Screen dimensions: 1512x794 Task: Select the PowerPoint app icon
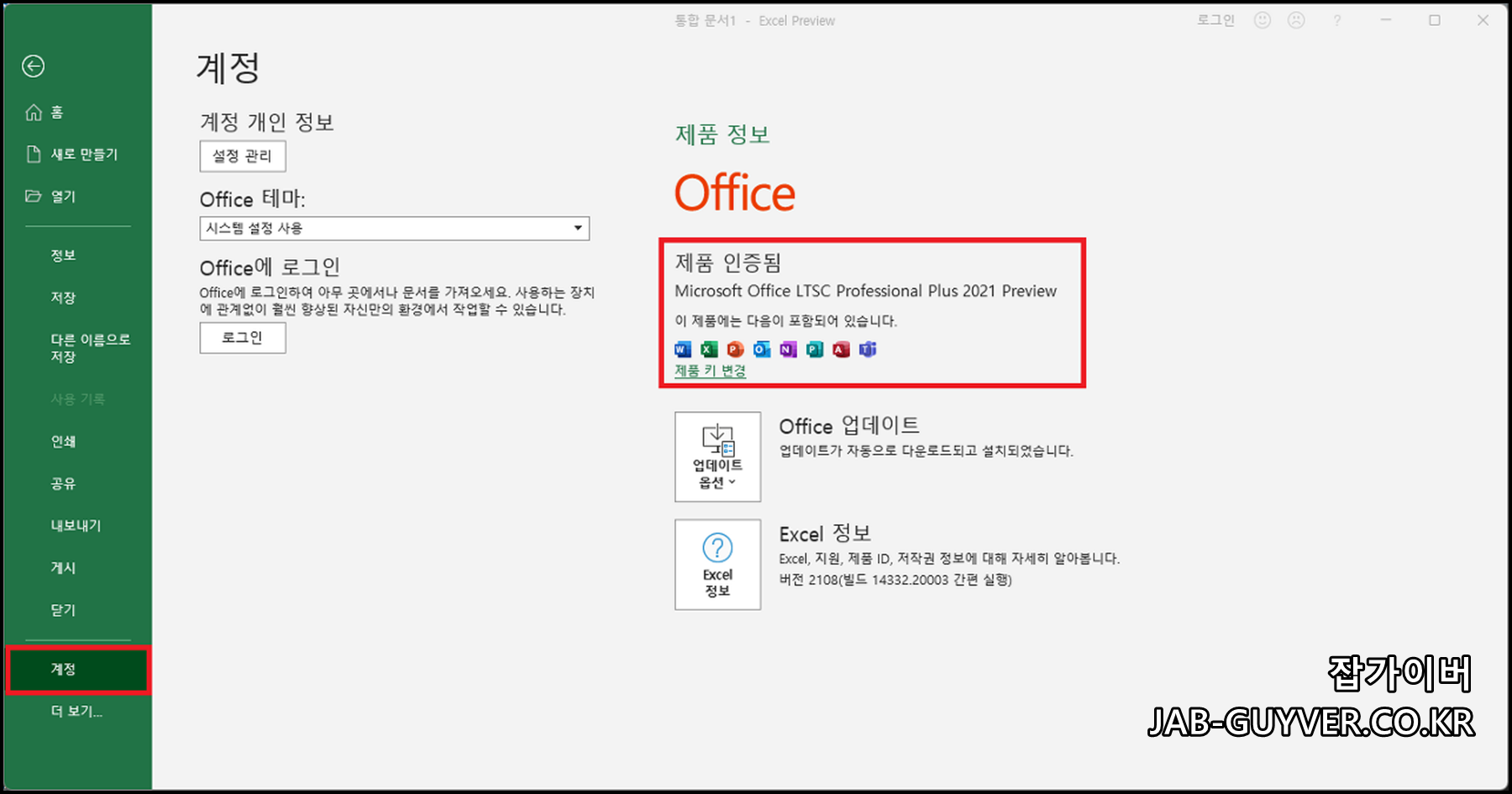(734, 350)
